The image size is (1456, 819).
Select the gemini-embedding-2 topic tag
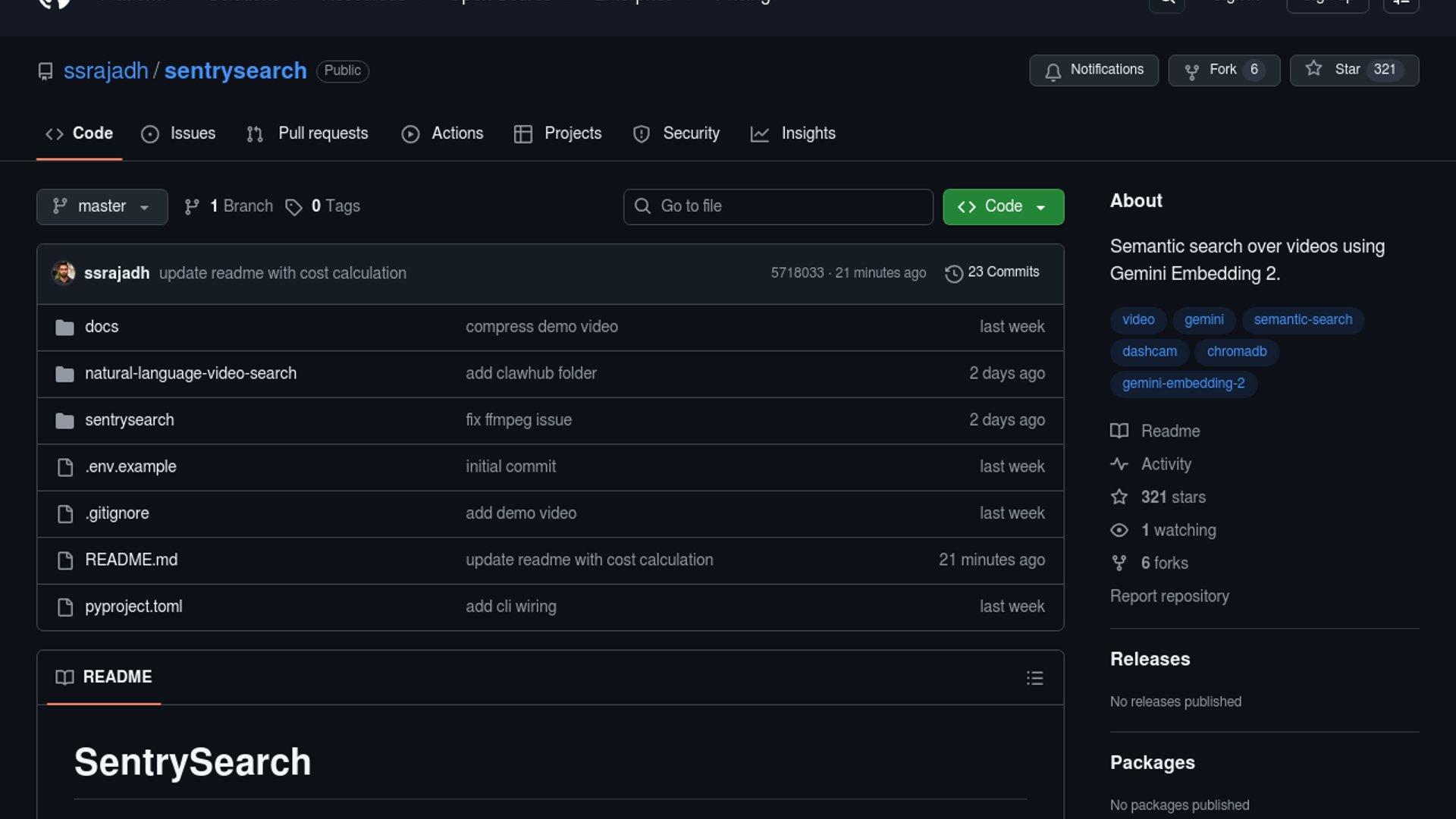coord(1183,384)
